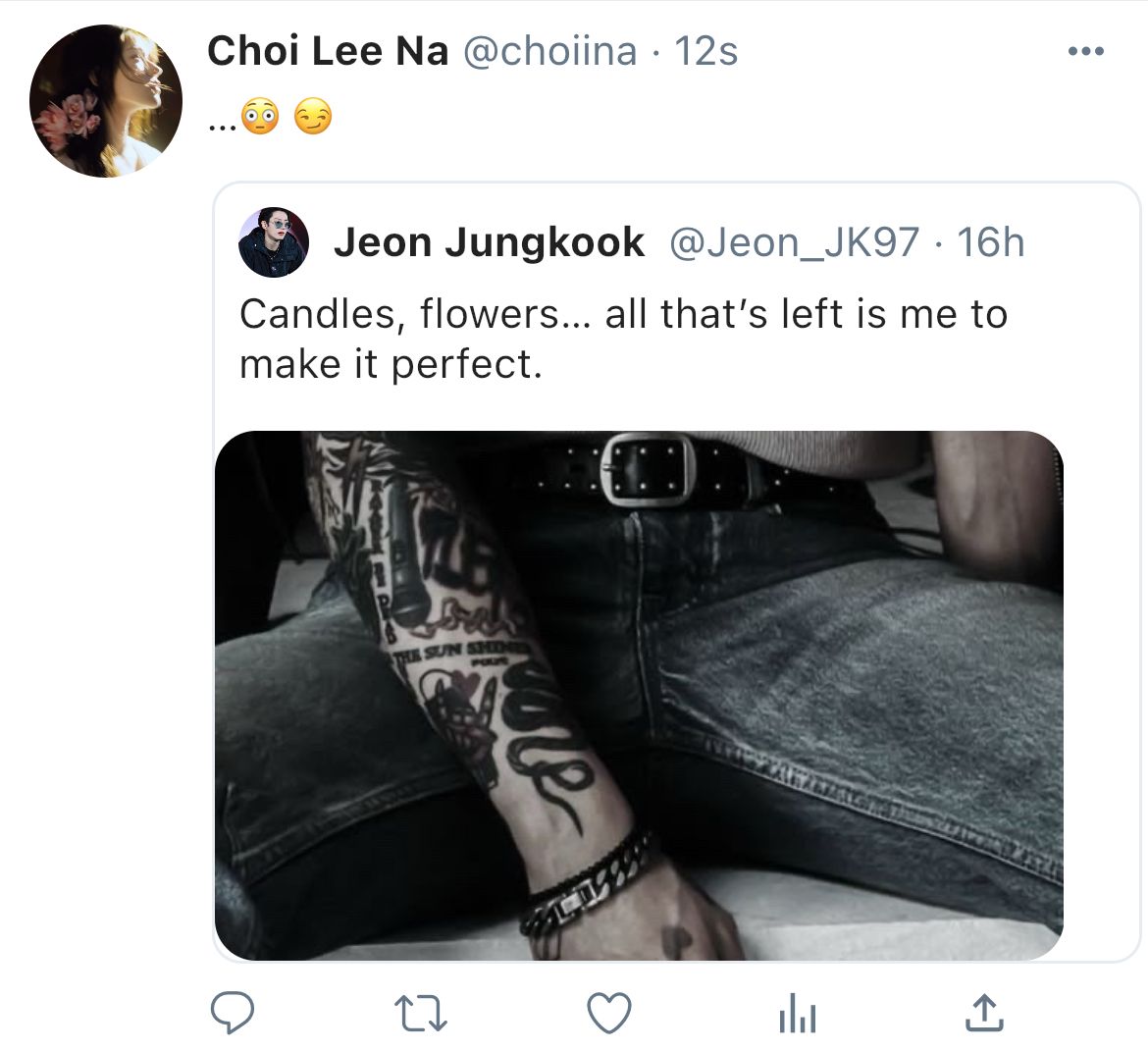Click the smirking face emoji
The height and width of the screenshot is (1051, 1148).
pyautogui.click(x=313, y=119)
